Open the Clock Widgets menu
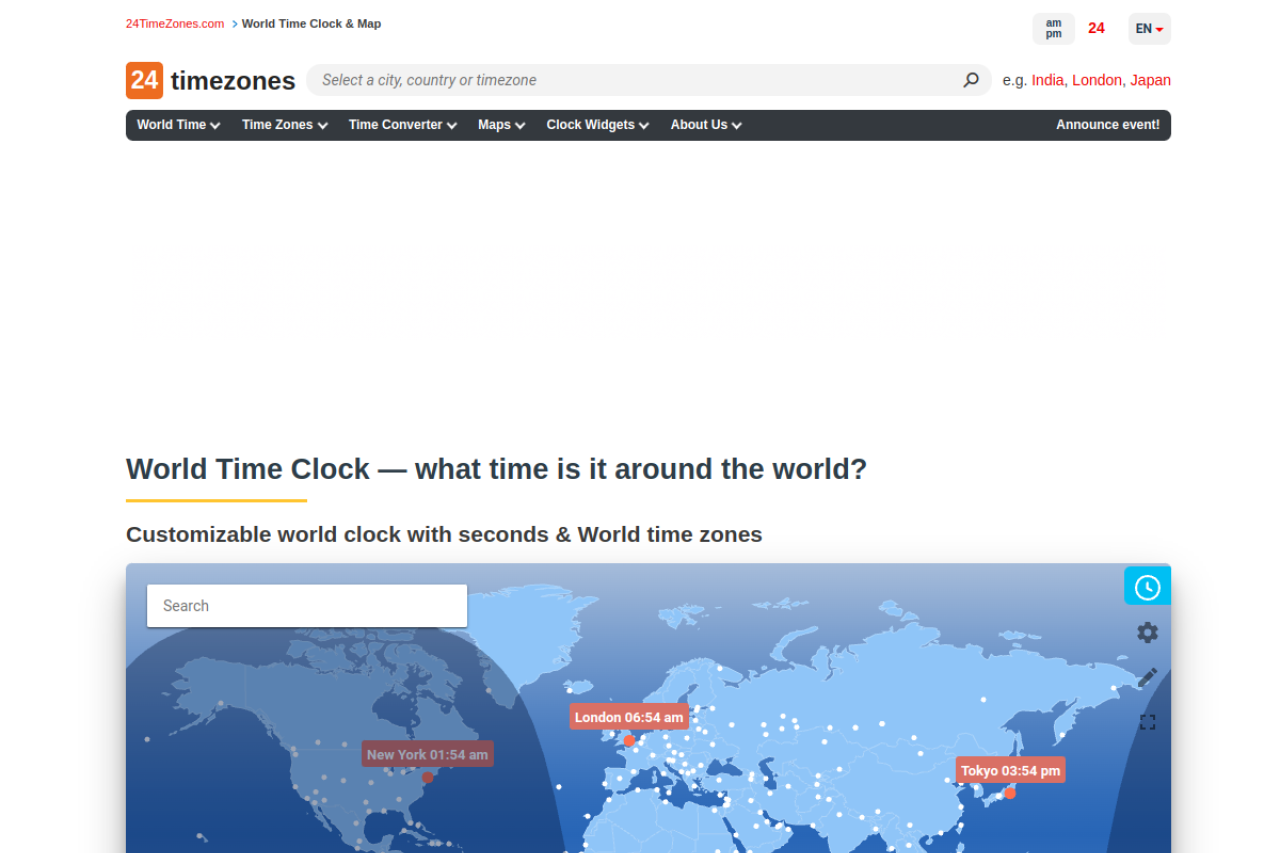This screenshot has height=853, width=1280. [597, 125]
